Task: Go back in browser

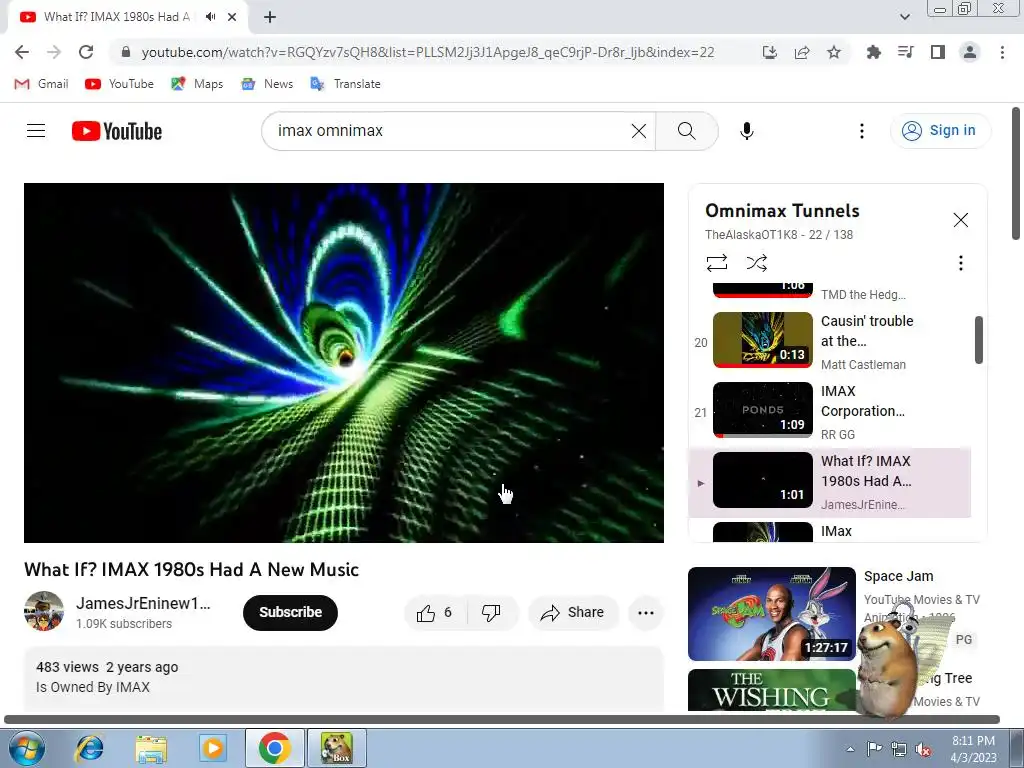Action: (x=22, y=52)
